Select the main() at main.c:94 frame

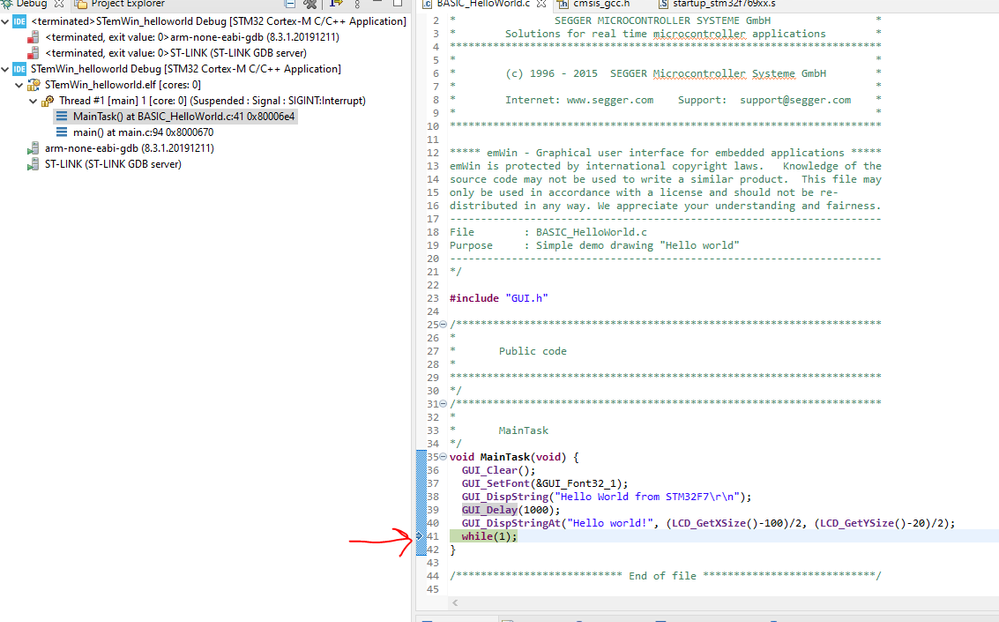pos(143,133)
